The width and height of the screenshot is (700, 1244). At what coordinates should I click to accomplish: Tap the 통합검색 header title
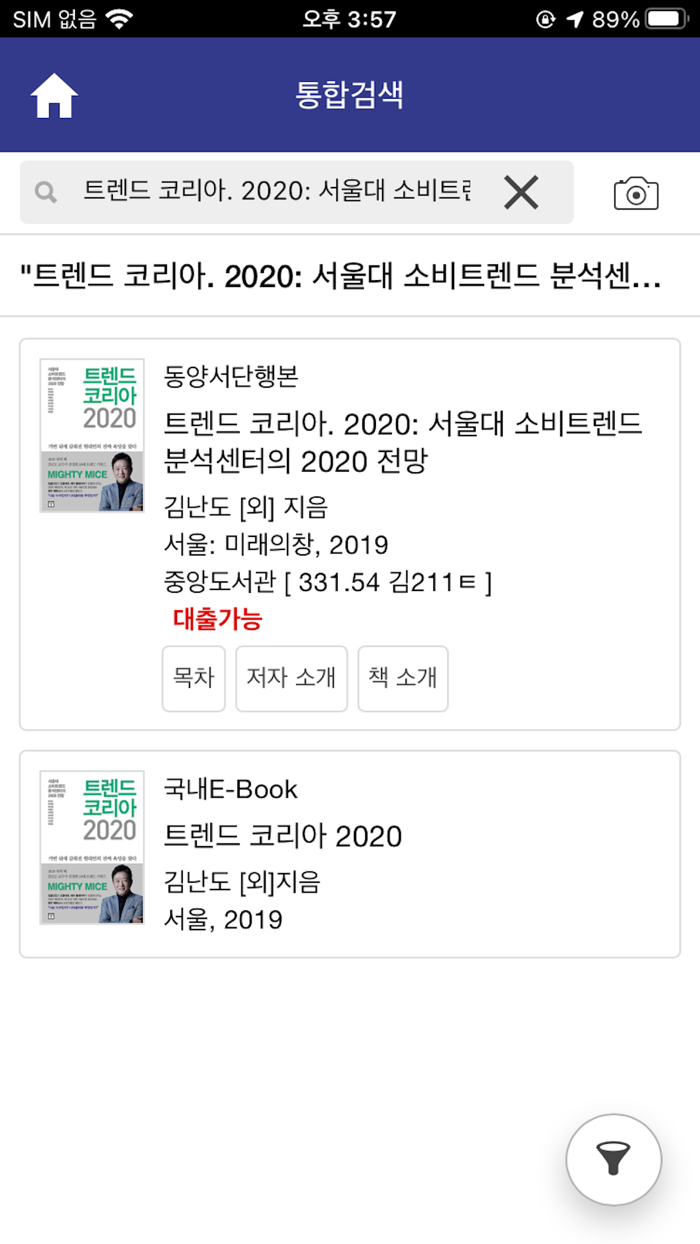click(350, 94)
